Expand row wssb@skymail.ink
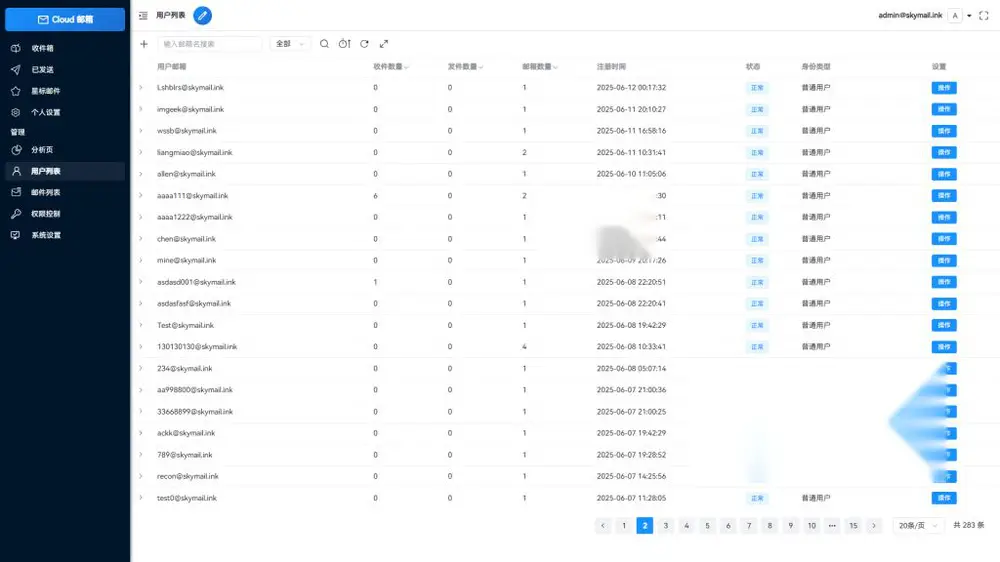Viewport: 1000px width, 562px height. click(141, 131)
